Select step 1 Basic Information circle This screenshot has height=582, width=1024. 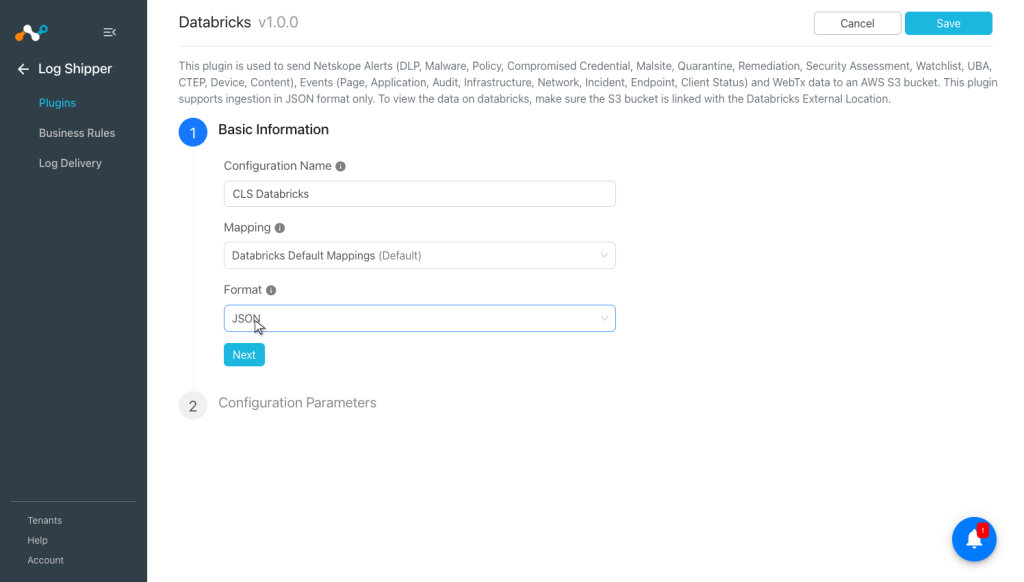pos(193,133)
